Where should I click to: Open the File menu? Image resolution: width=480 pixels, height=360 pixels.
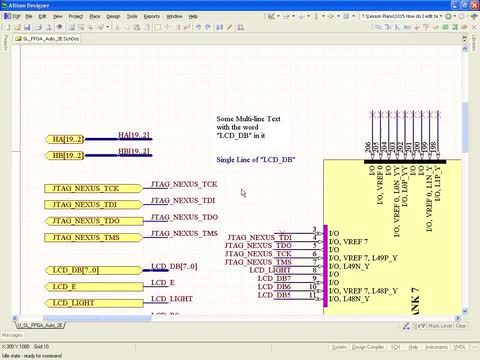pyautogui.click(x=29, y=16)
